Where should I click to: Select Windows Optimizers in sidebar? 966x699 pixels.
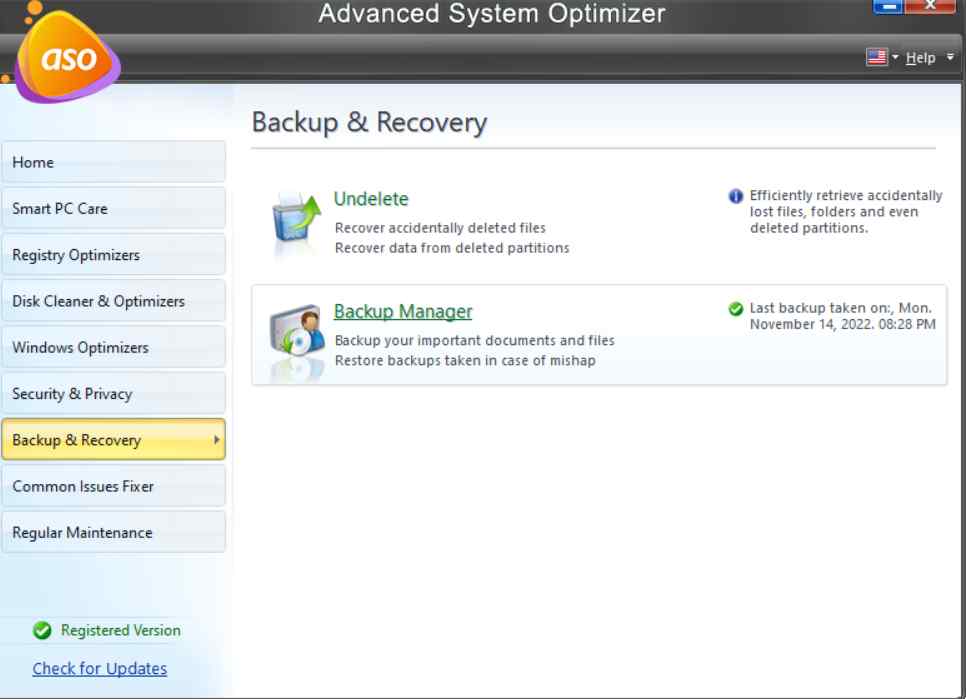click(113, 347)
